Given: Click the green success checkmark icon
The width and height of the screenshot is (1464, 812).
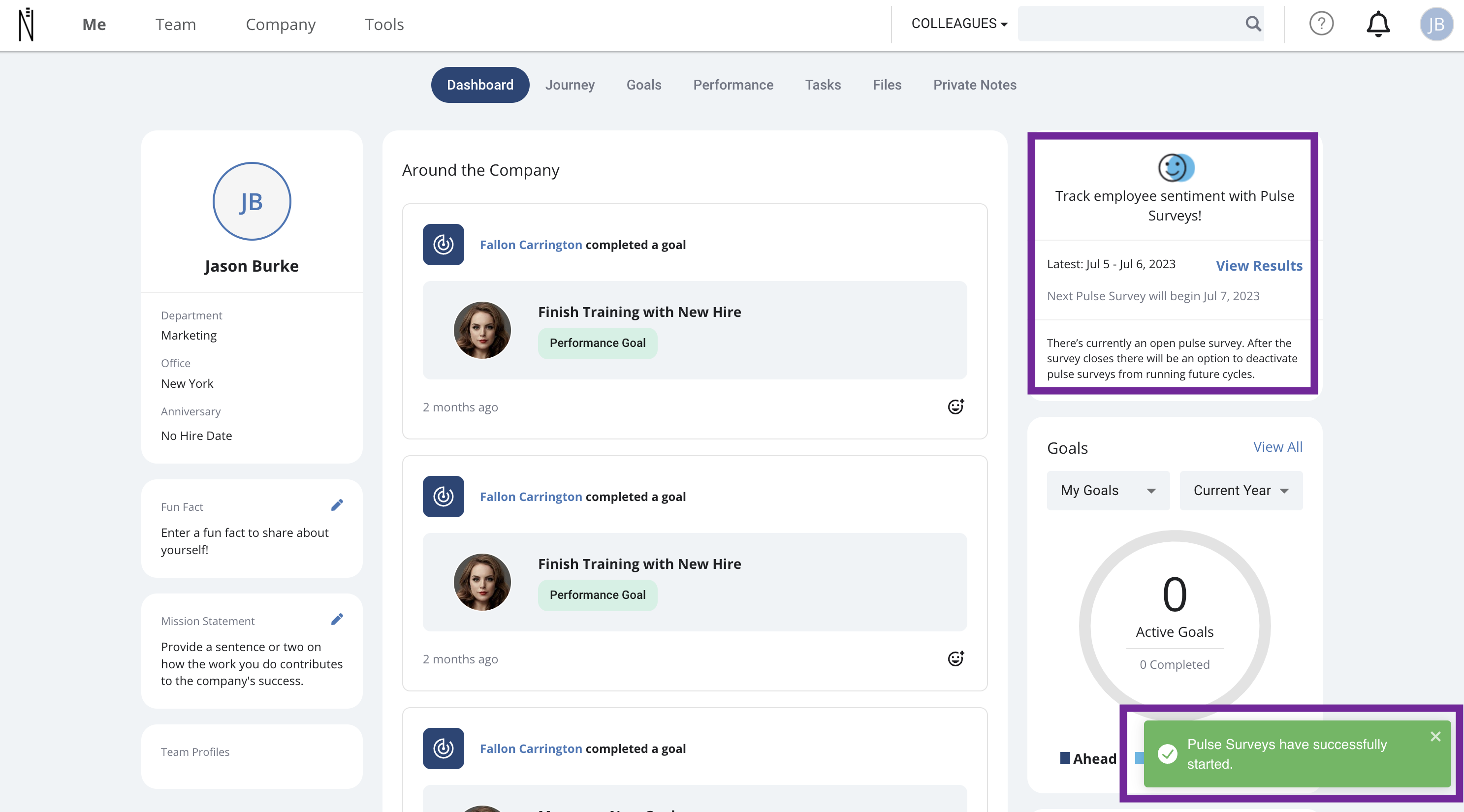Looking at the screenshot, I should (1167, 753).
